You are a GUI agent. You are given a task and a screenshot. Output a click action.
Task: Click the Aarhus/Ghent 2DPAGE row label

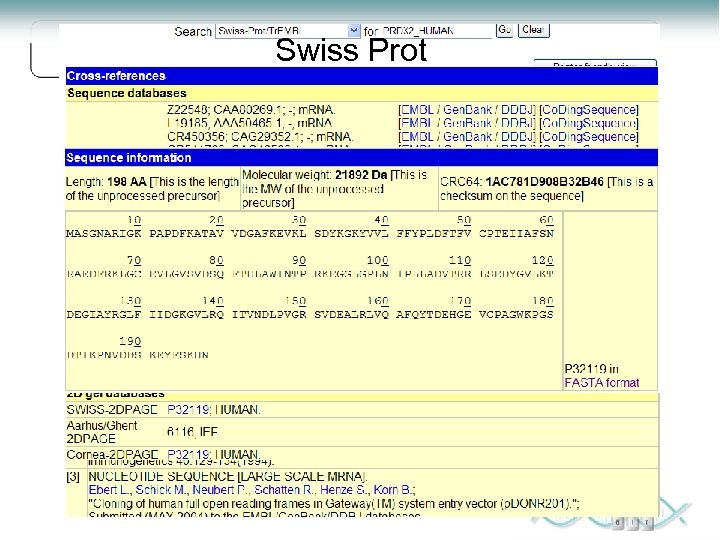point(102,432)
